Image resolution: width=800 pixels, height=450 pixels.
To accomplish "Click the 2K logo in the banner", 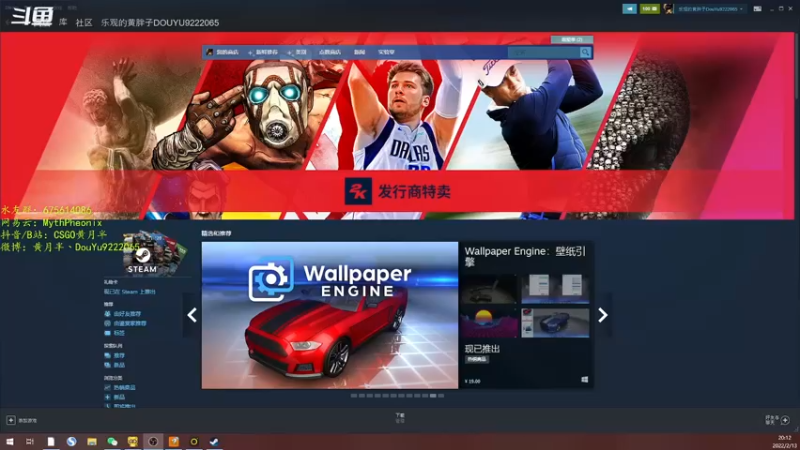I will [x=358, y=191].
